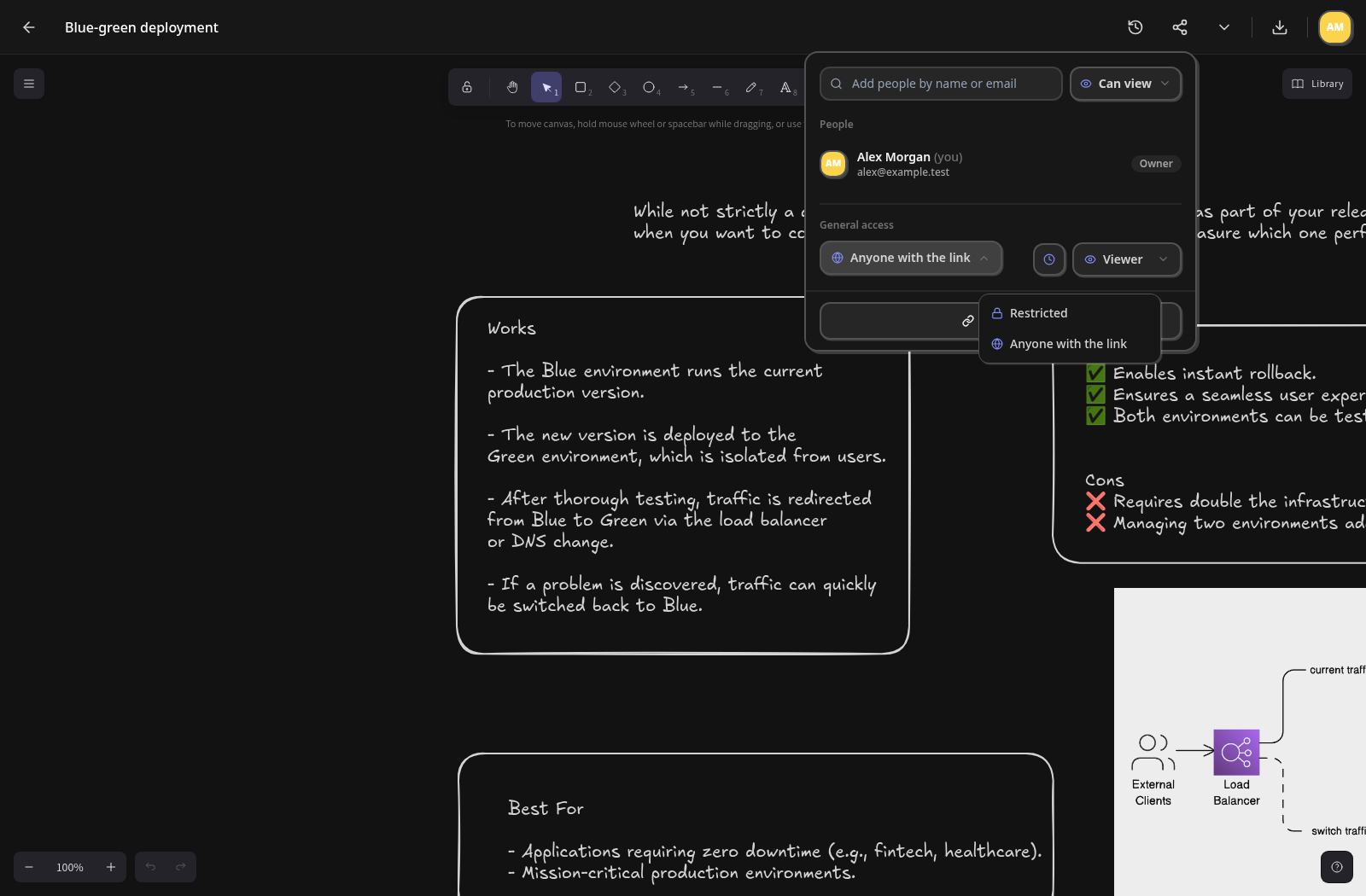1366x896 pixels.
Task: Select the Ellipse tool
Action: click(x=649, y=87)
